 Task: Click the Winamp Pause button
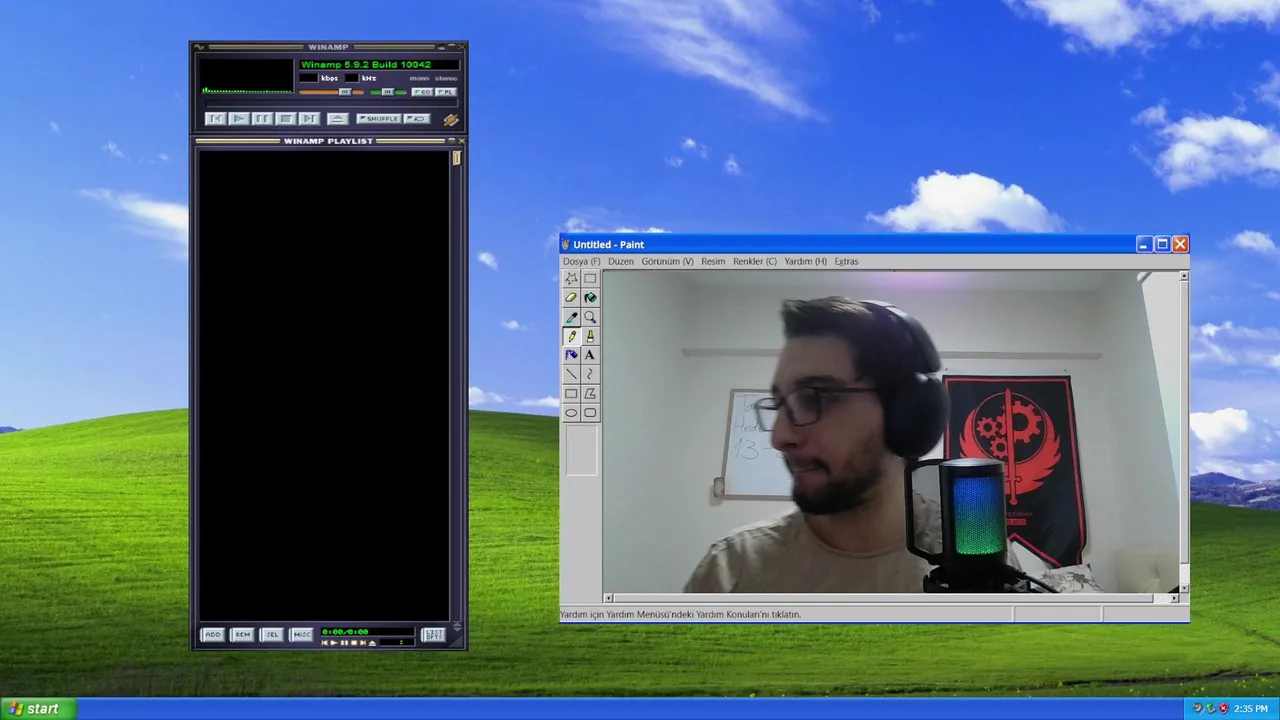coord(262,119)
